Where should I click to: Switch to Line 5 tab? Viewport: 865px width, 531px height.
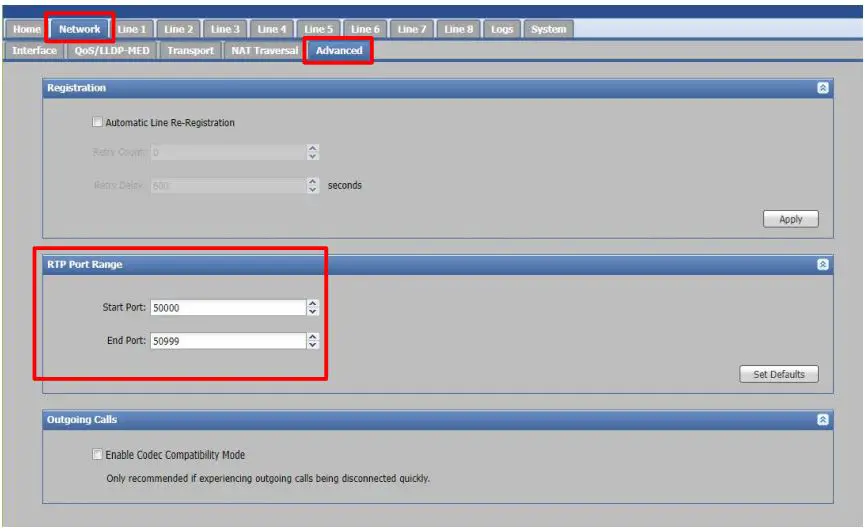[x=319, y=29]
